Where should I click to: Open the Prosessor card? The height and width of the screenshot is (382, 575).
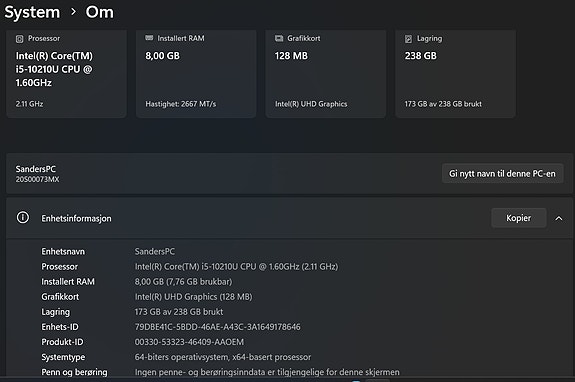click(x=66, y=74)
